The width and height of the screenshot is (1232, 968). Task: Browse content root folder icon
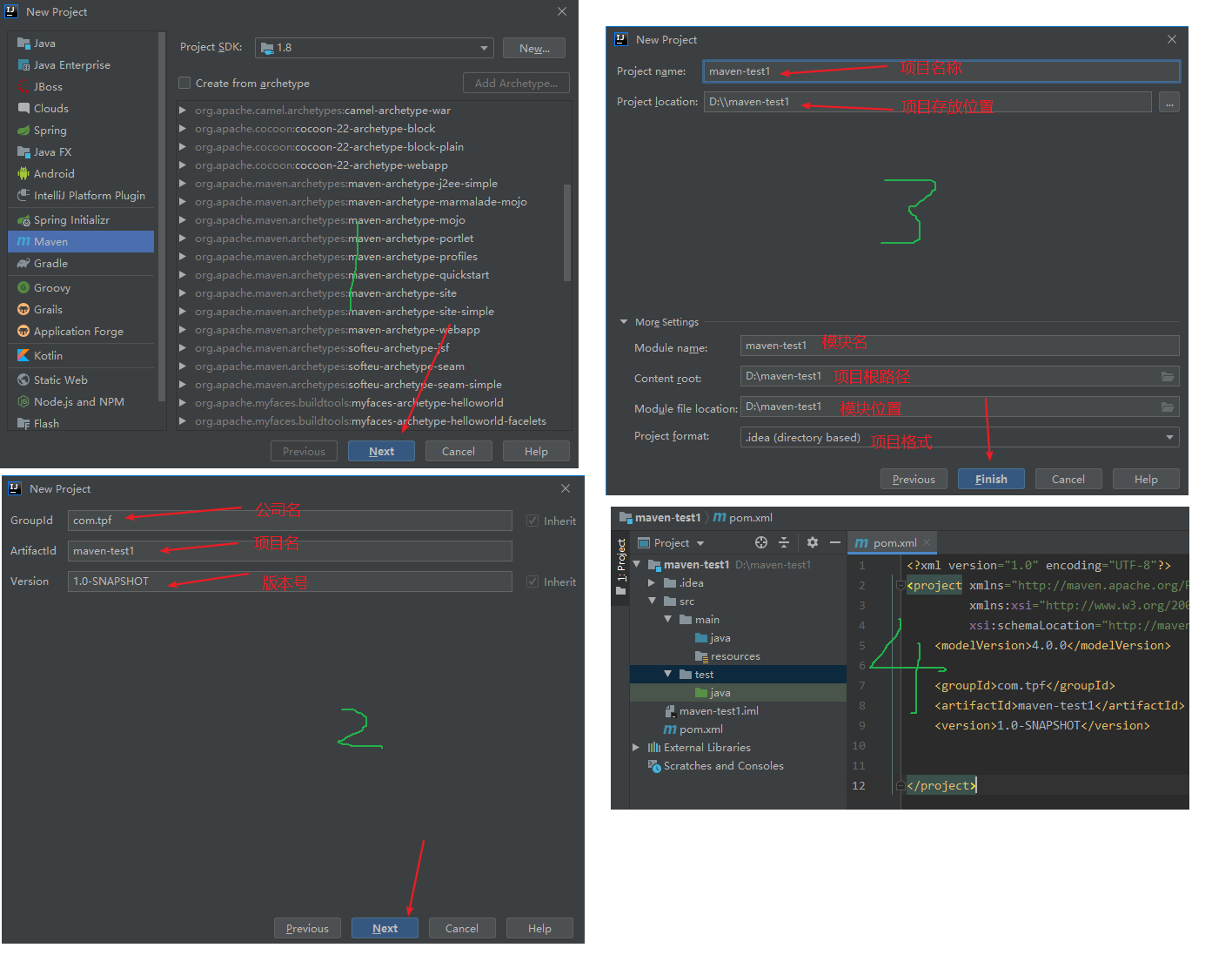[x=1168, y=376]
